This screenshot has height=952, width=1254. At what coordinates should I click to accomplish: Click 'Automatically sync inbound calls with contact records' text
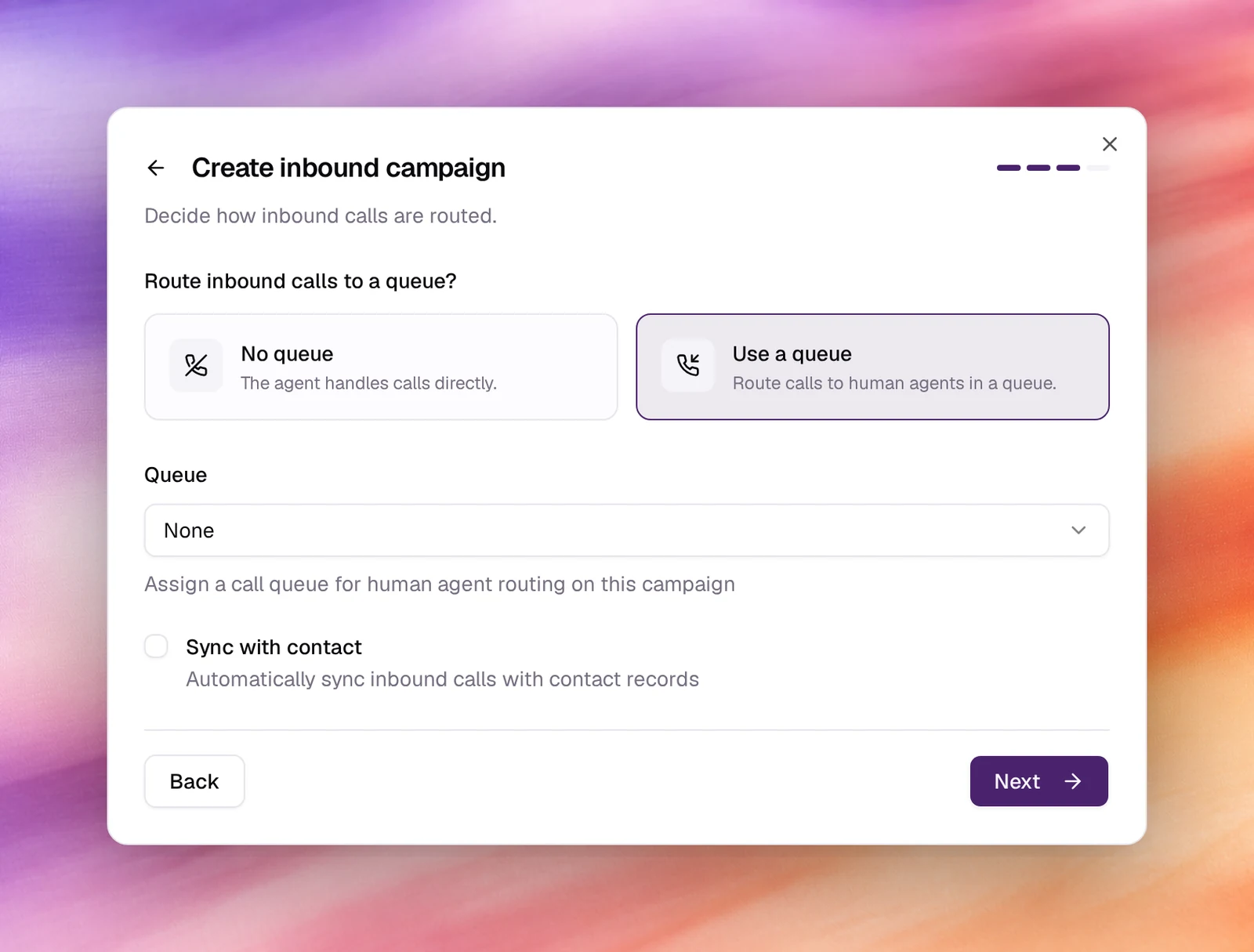442,679
